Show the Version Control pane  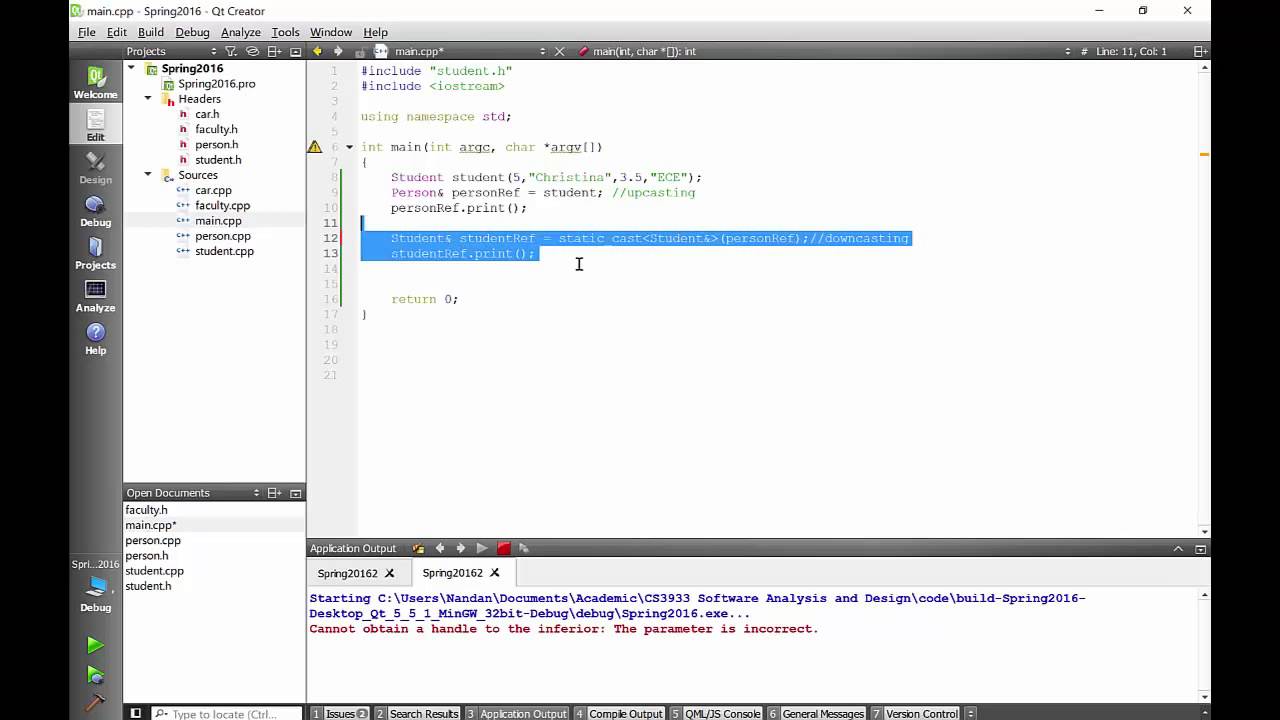[x=915, y=713]
